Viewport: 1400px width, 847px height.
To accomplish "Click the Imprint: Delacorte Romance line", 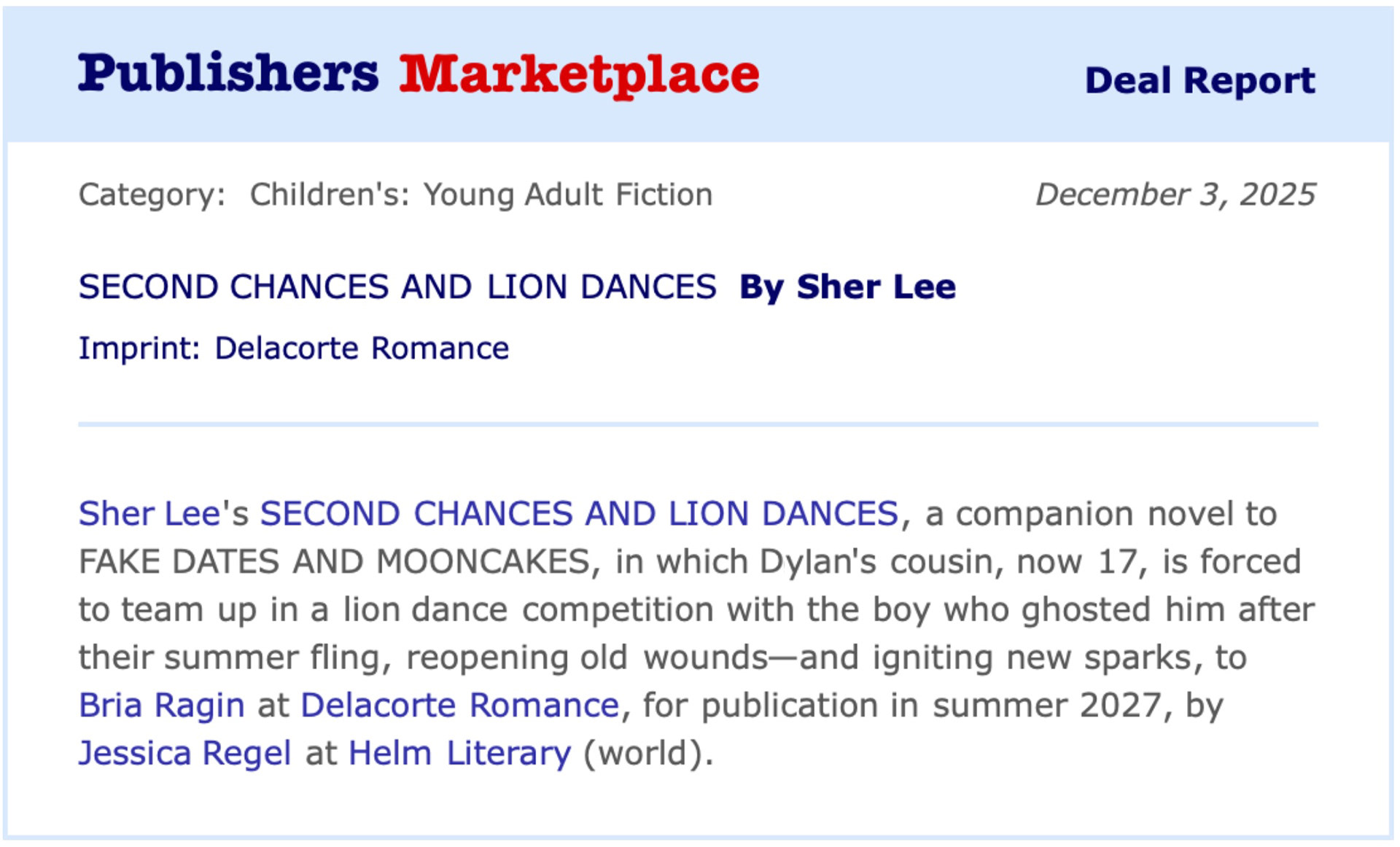I will point(293,348).
